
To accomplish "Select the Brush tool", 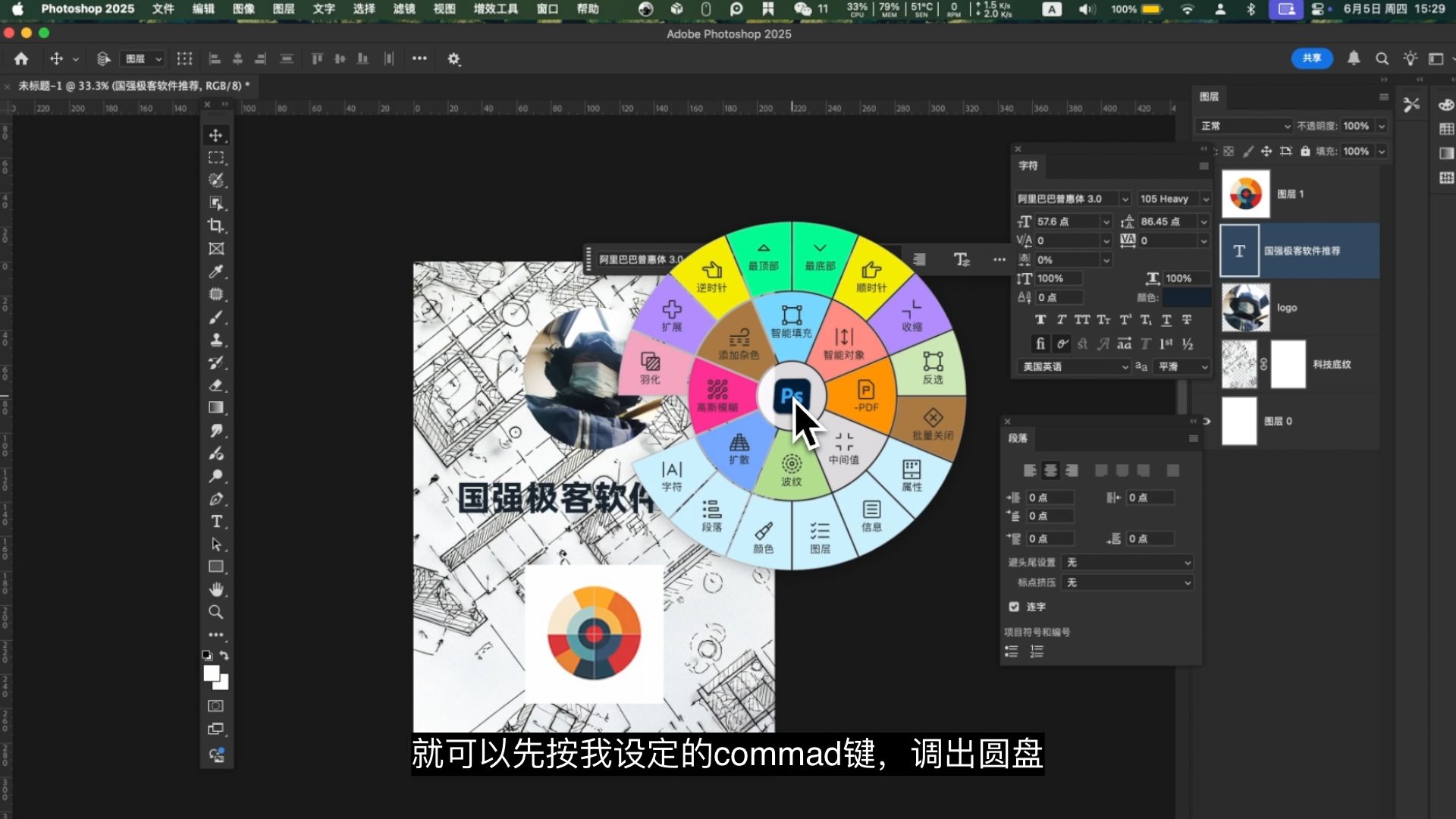I will pos(216,317).
